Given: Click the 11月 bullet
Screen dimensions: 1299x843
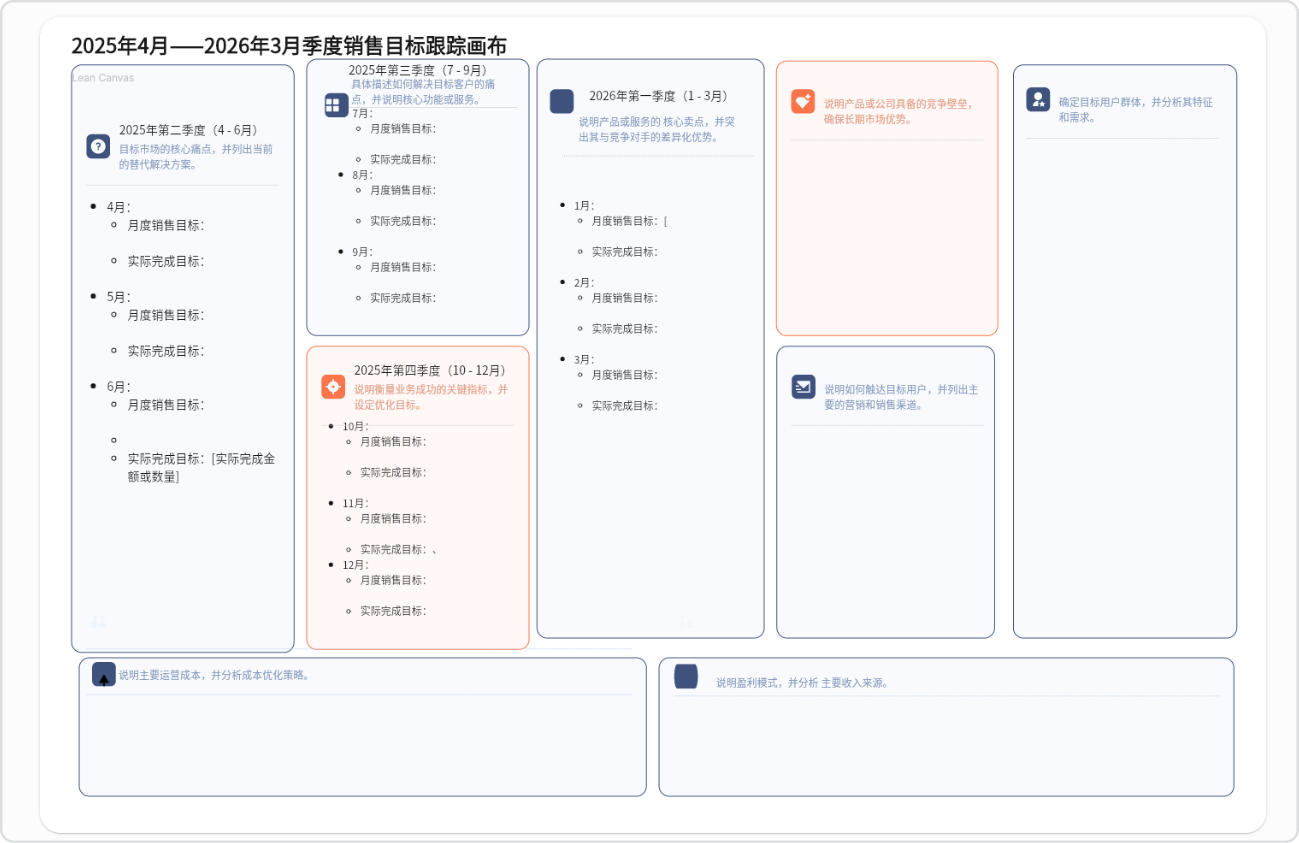Looking at the screenshot, I should tap(355, 503).
